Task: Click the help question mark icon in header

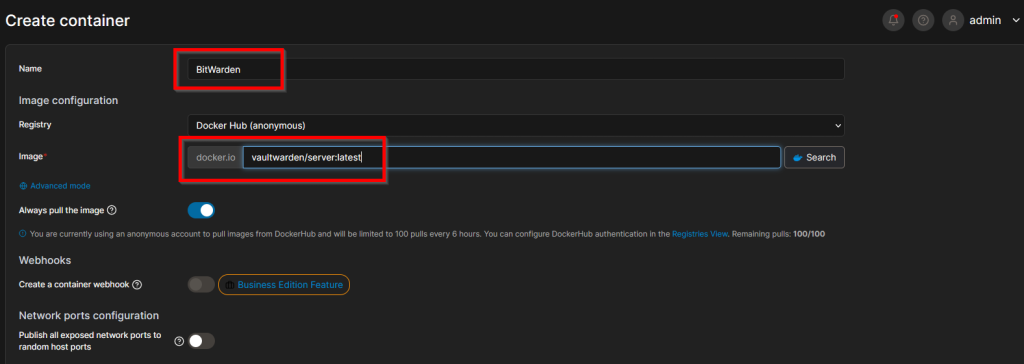Action: [x=923, y=20]
